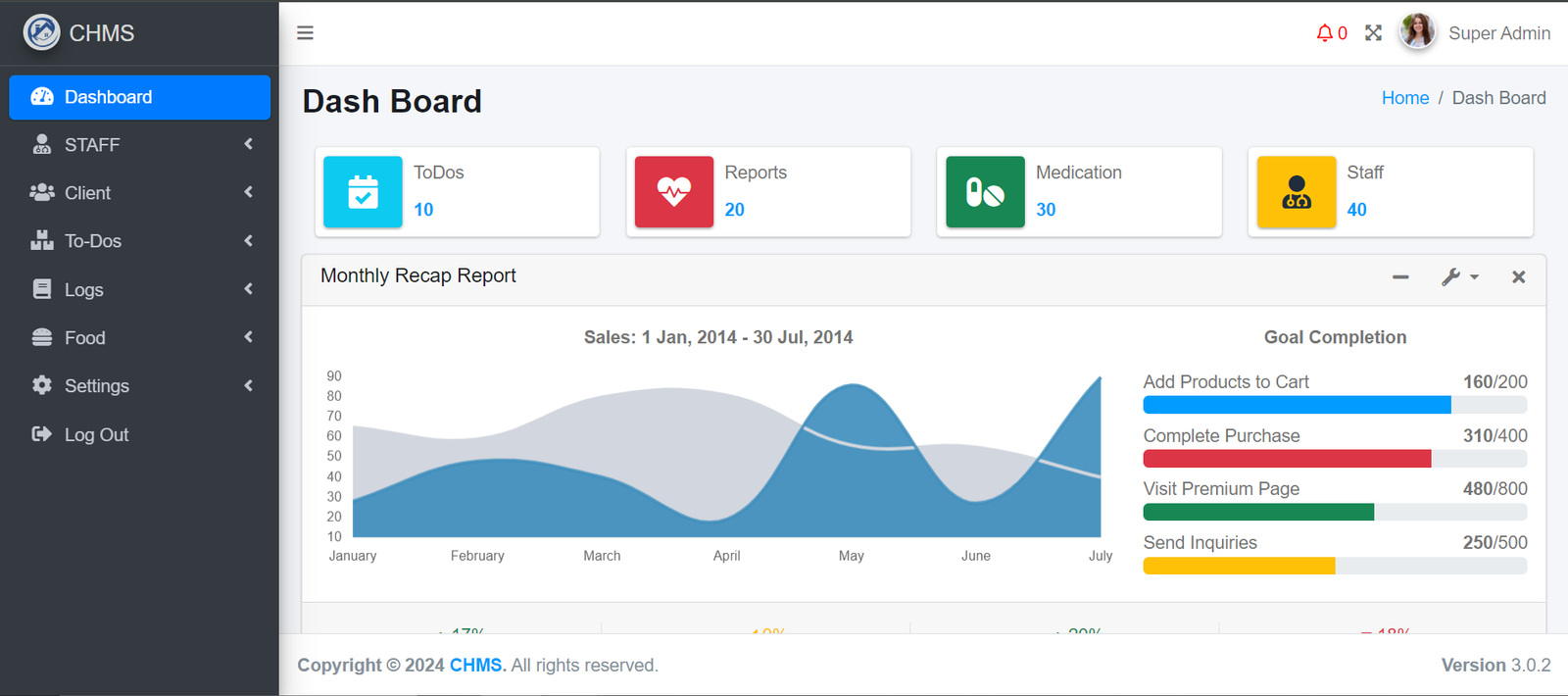Toggle the sidebar with hamburger icon

point(305,32)
